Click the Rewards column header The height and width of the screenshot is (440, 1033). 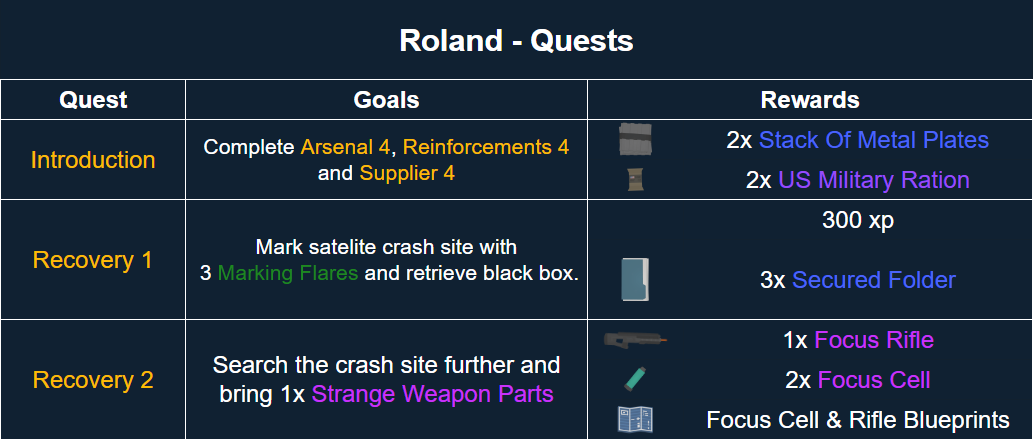(x=810, y=100)
